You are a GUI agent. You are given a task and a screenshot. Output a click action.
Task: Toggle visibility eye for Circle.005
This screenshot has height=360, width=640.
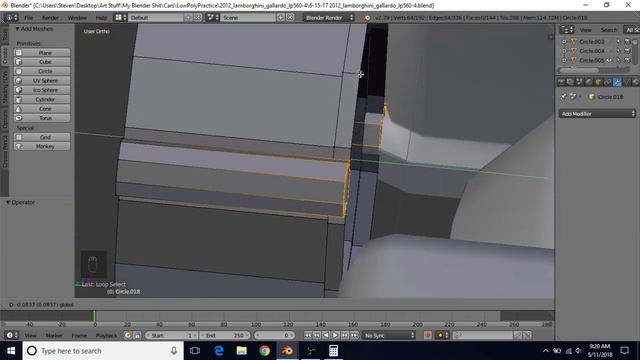609,60
